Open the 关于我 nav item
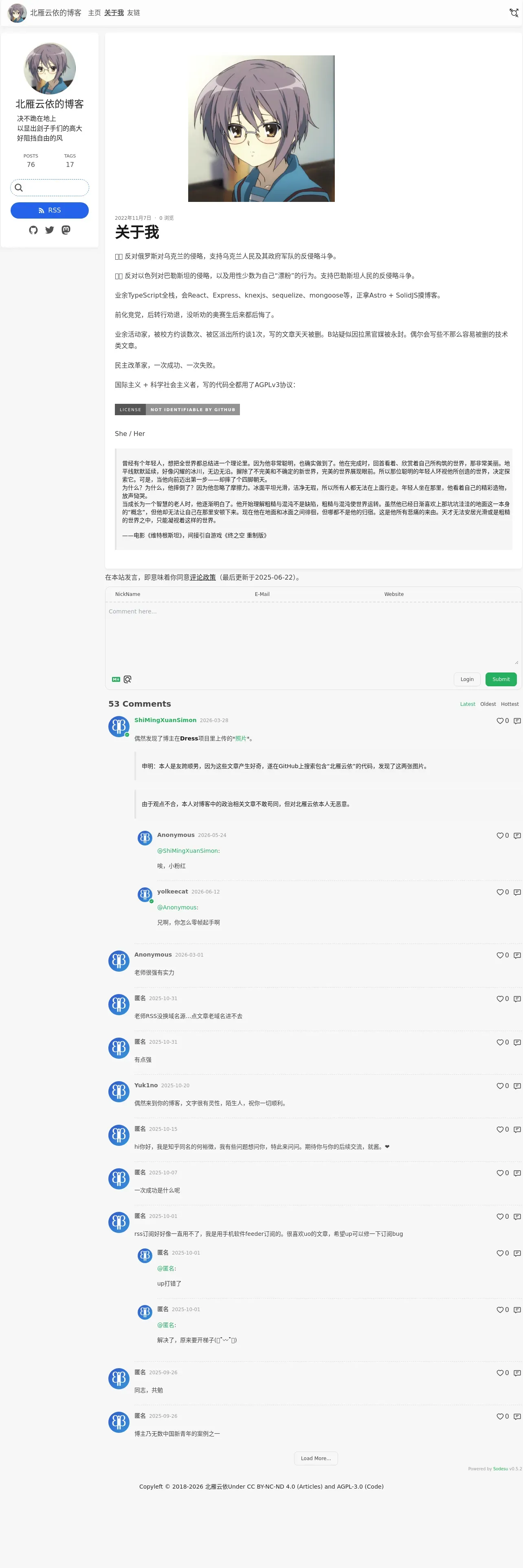 point(114,13)
